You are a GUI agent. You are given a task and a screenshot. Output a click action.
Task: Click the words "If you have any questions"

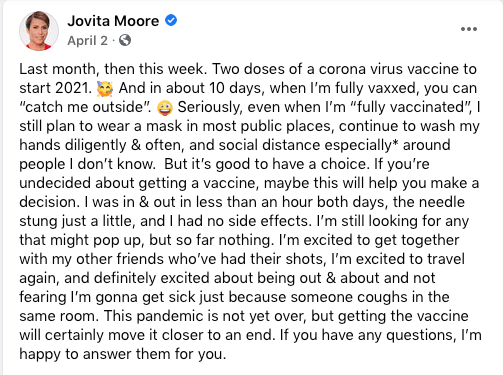(367, 335)
